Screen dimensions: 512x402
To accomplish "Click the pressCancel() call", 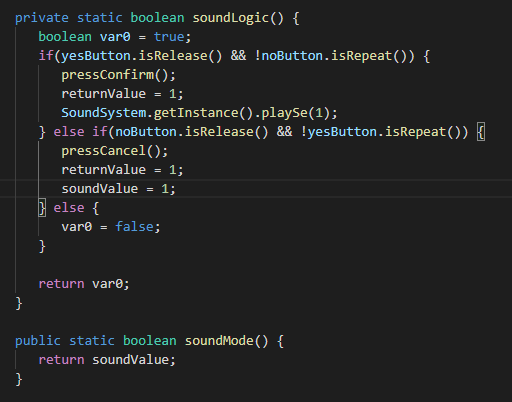I will pos(115,151).
